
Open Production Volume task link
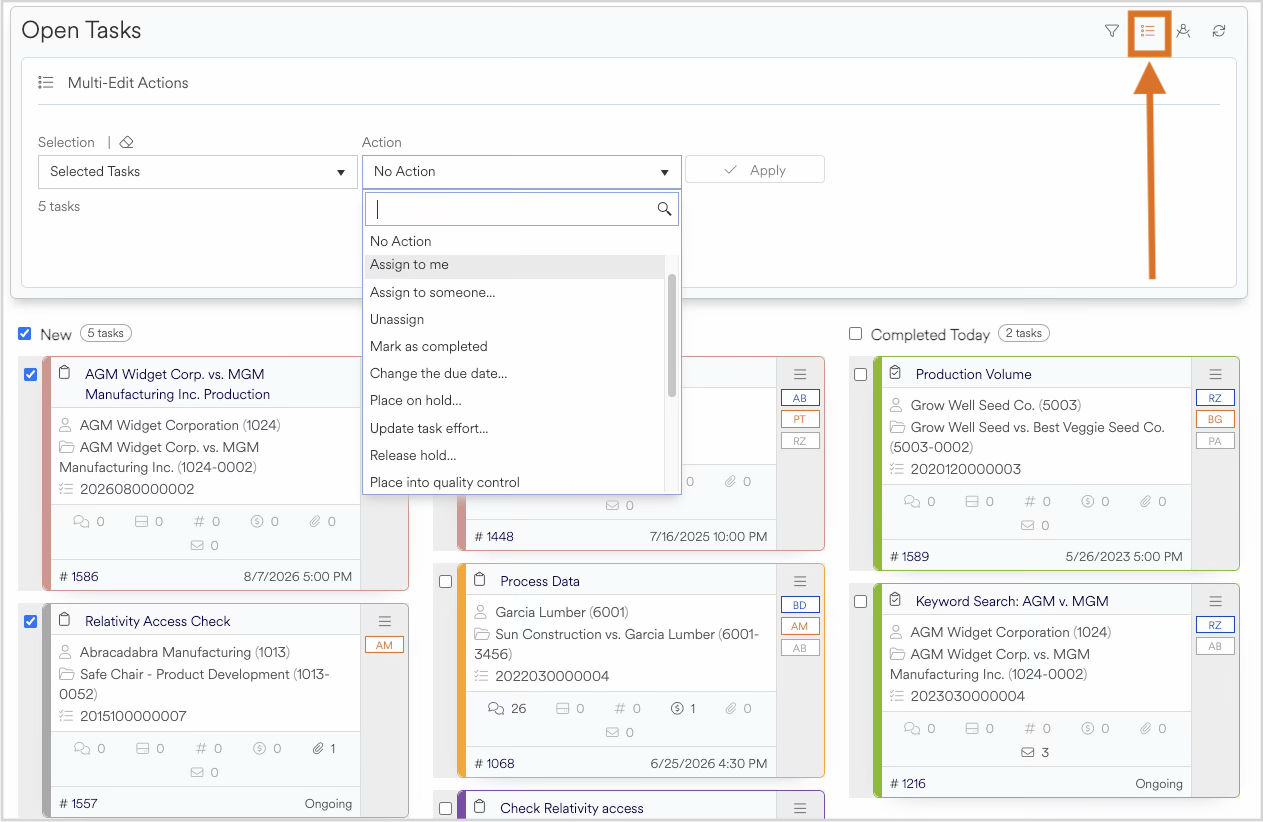click(974, 374)
